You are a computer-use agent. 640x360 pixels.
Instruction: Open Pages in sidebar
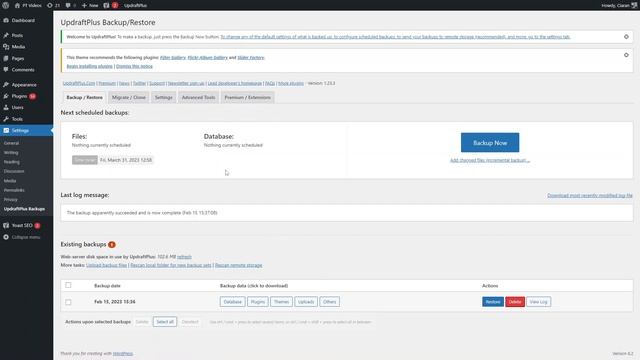pyautogui.click(x=18, y=58)
